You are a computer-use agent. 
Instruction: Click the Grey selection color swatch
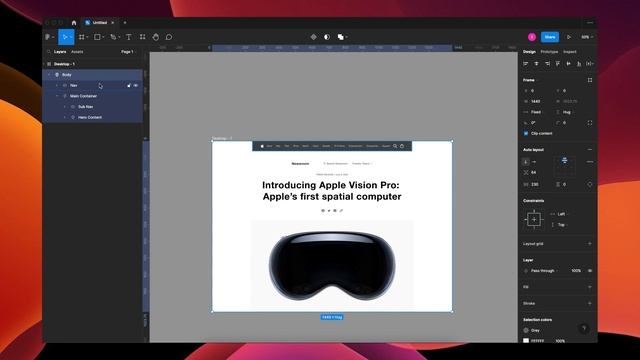pyautogui.click(x=526, y=330)
